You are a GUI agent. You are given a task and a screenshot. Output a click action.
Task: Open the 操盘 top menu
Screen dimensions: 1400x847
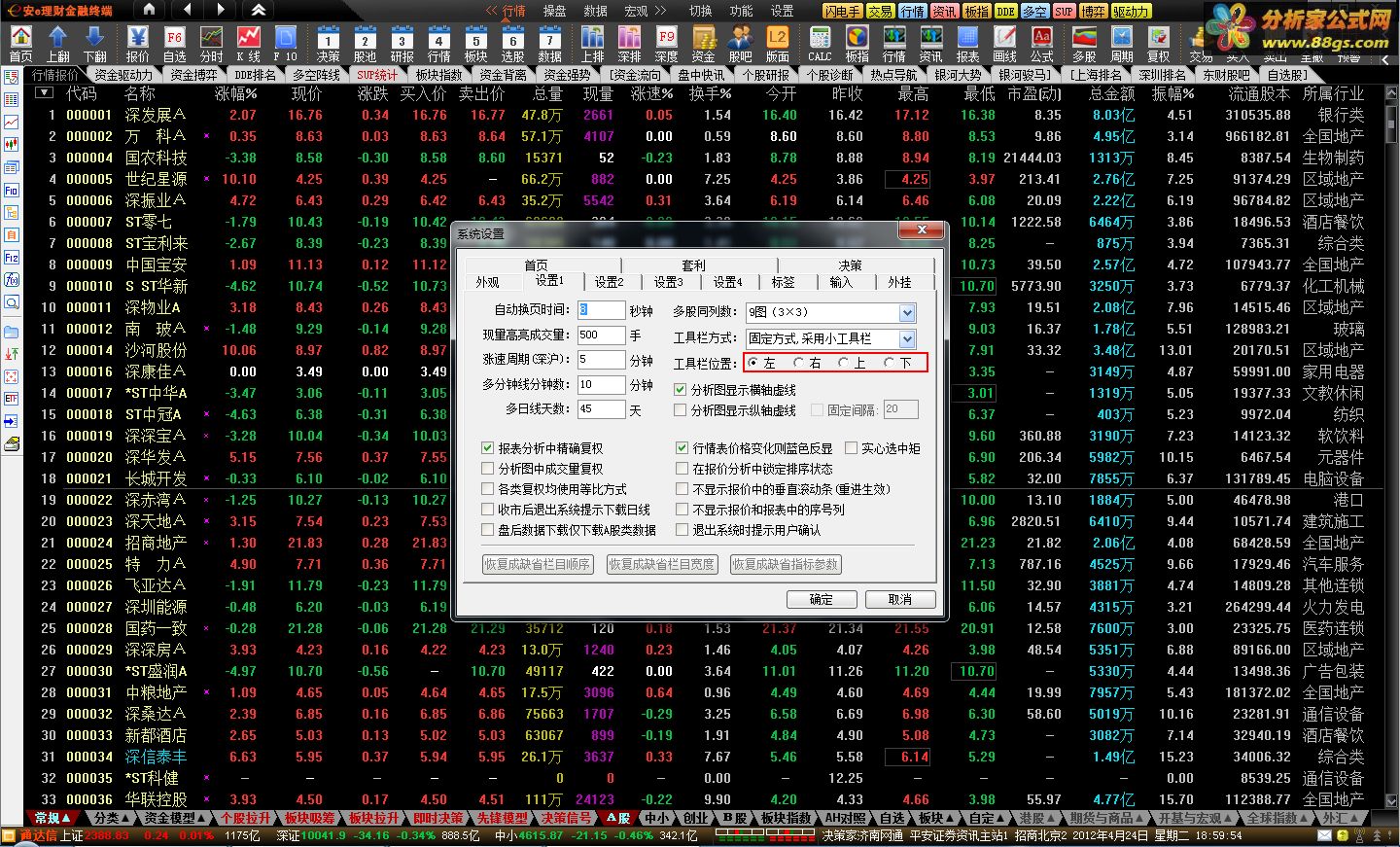coord(554,11)
